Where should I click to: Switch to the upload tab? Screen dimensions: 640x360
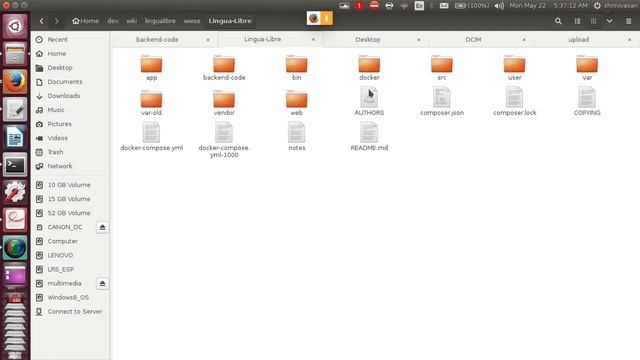pos(579,40)
